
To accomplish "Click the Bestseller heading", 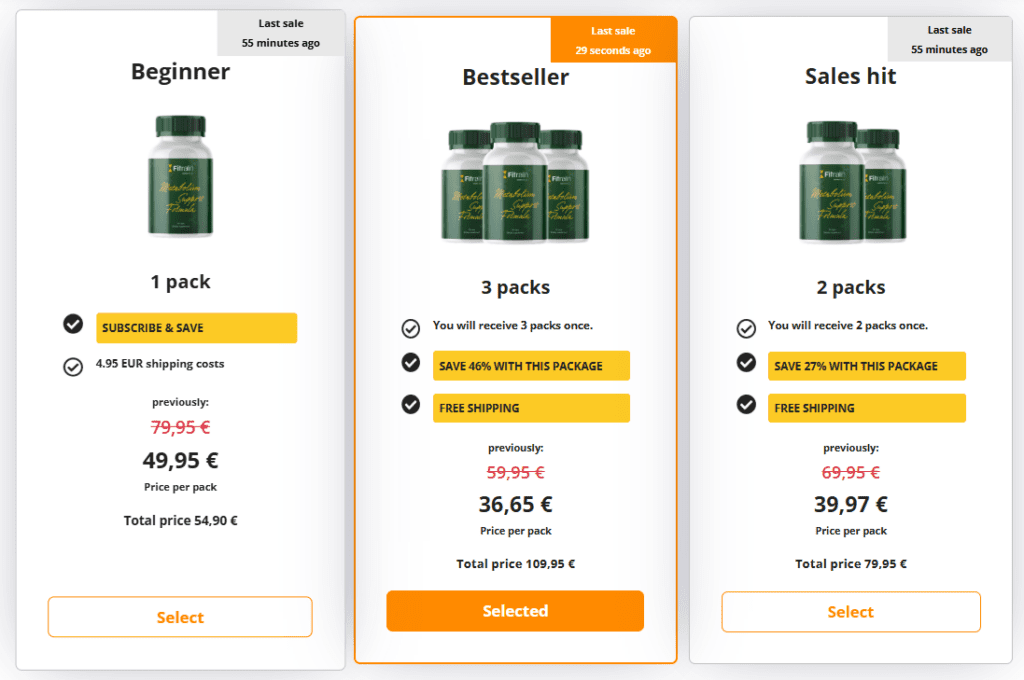I will tap(515, 77).
